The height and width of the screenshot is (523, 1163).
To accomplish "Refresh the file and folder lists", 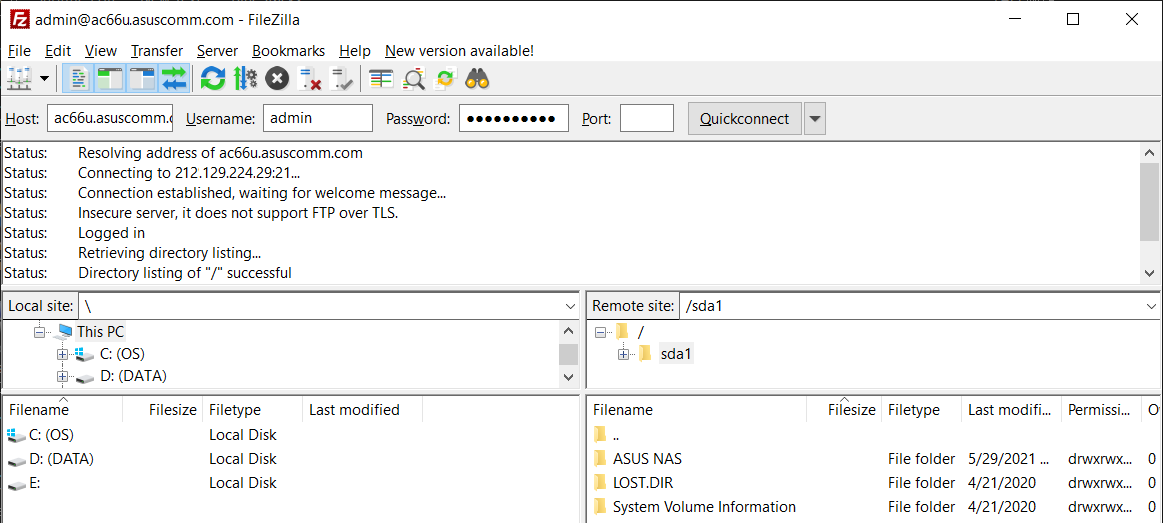I will tap(212, 78).
